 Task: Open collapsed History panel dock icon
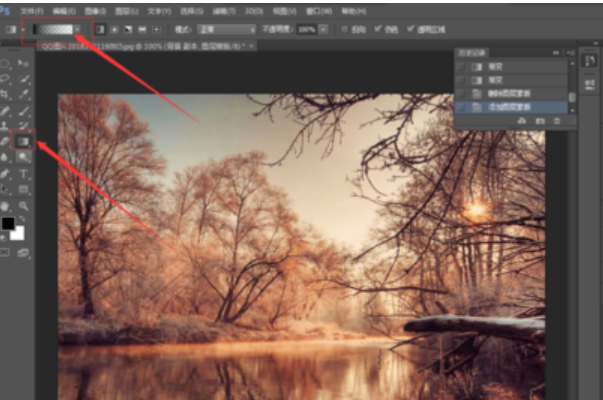coord(590,61)
